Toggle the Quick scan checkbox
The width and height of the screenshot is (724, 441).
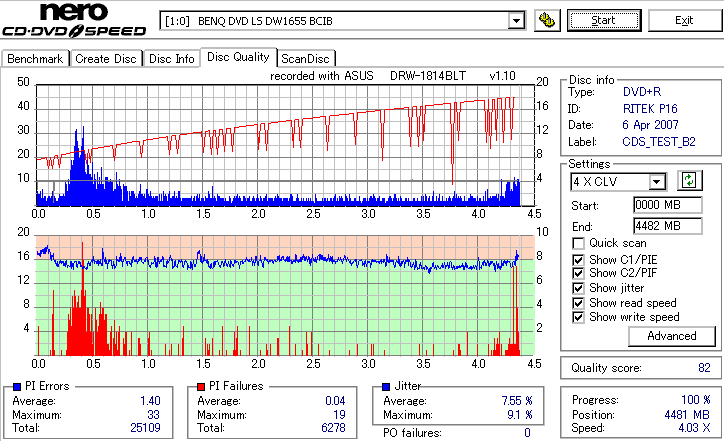578,243
